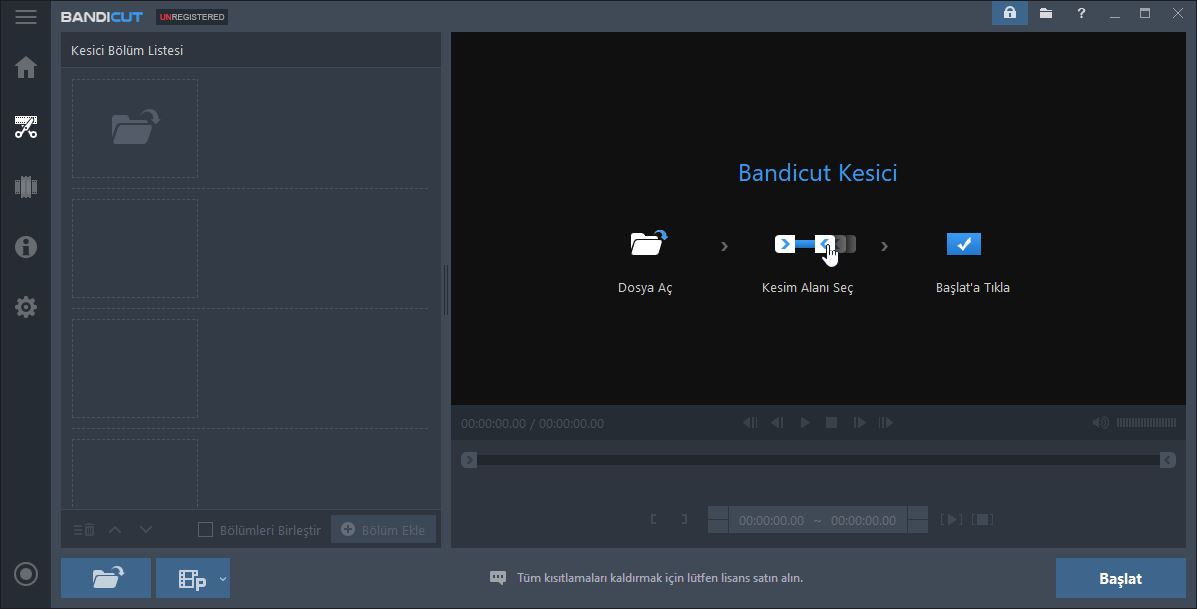Open the help question mark
The image size is (1197, 609).
pos(1081,13)
